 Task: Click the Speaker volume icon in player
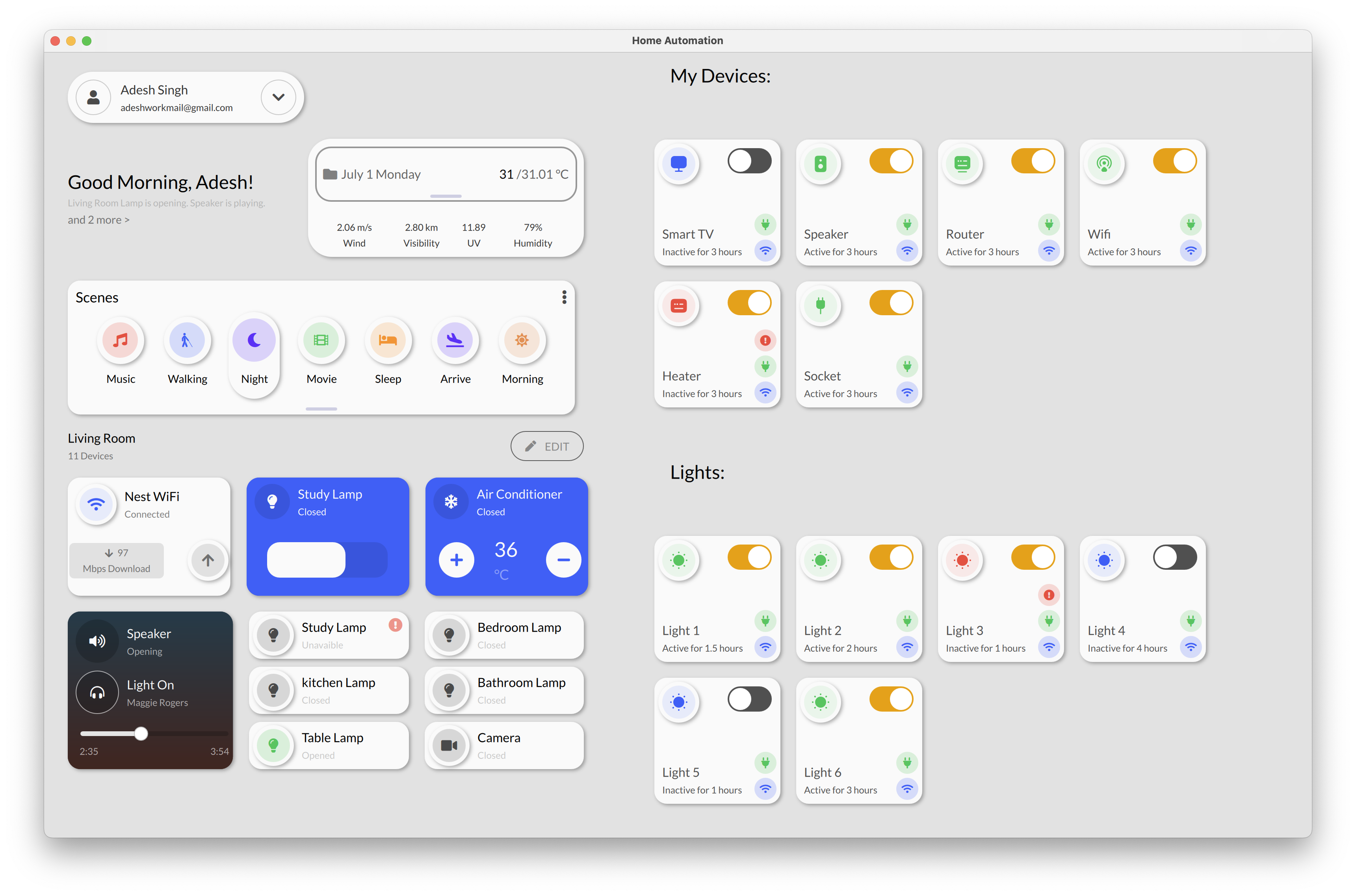click(x=97, y=641)
